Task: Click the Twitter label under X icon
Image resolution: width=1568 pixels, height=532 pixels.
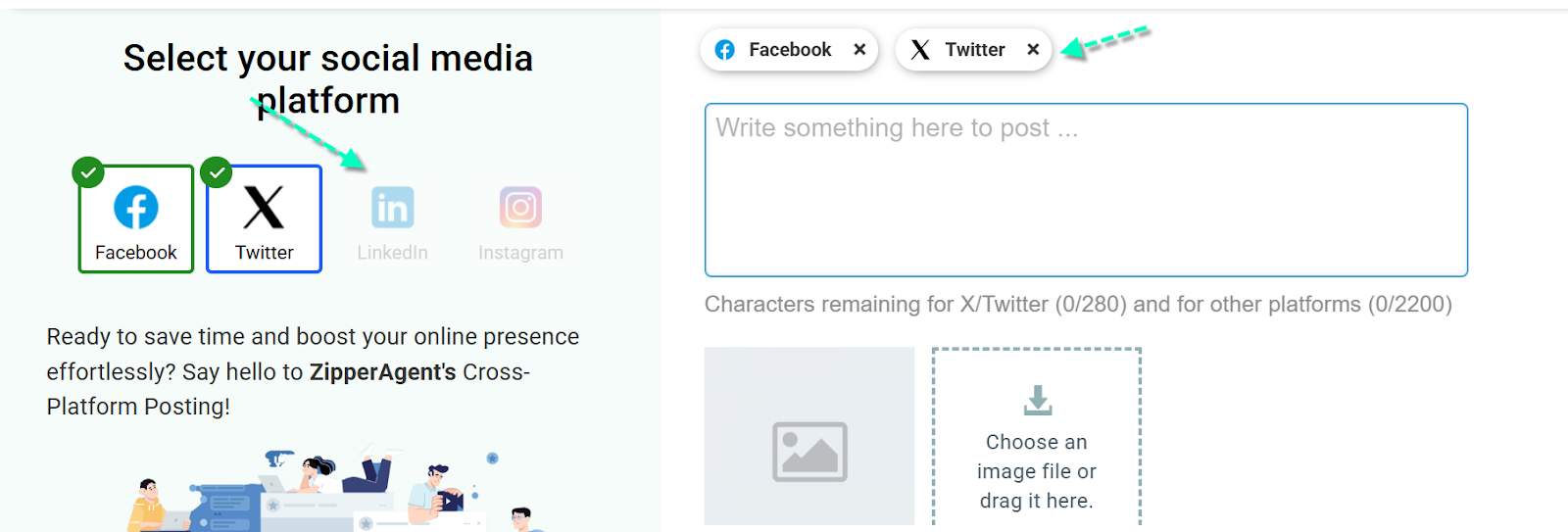Action: pos(264,253)
